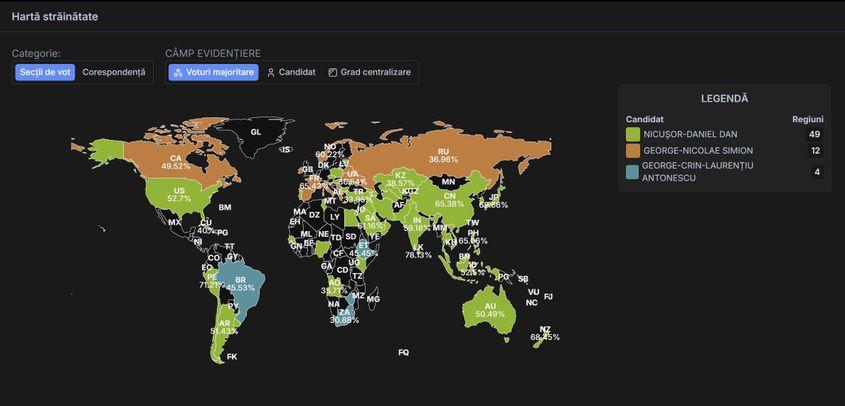Click the Candidat person icon
Screen dimensions: 845x406
pos(271,73)
